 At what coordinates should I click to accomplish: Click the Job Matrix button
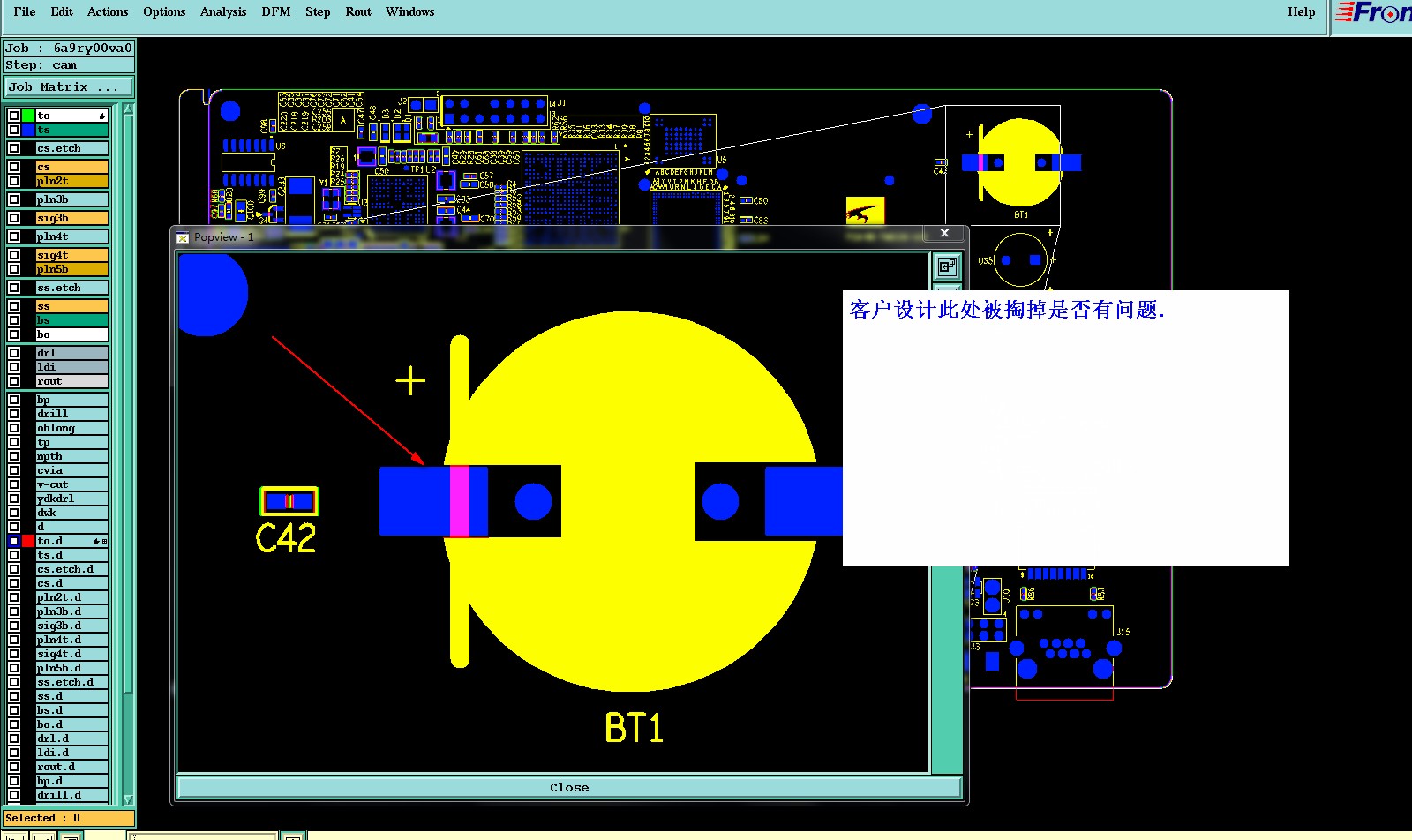(69, 86)
